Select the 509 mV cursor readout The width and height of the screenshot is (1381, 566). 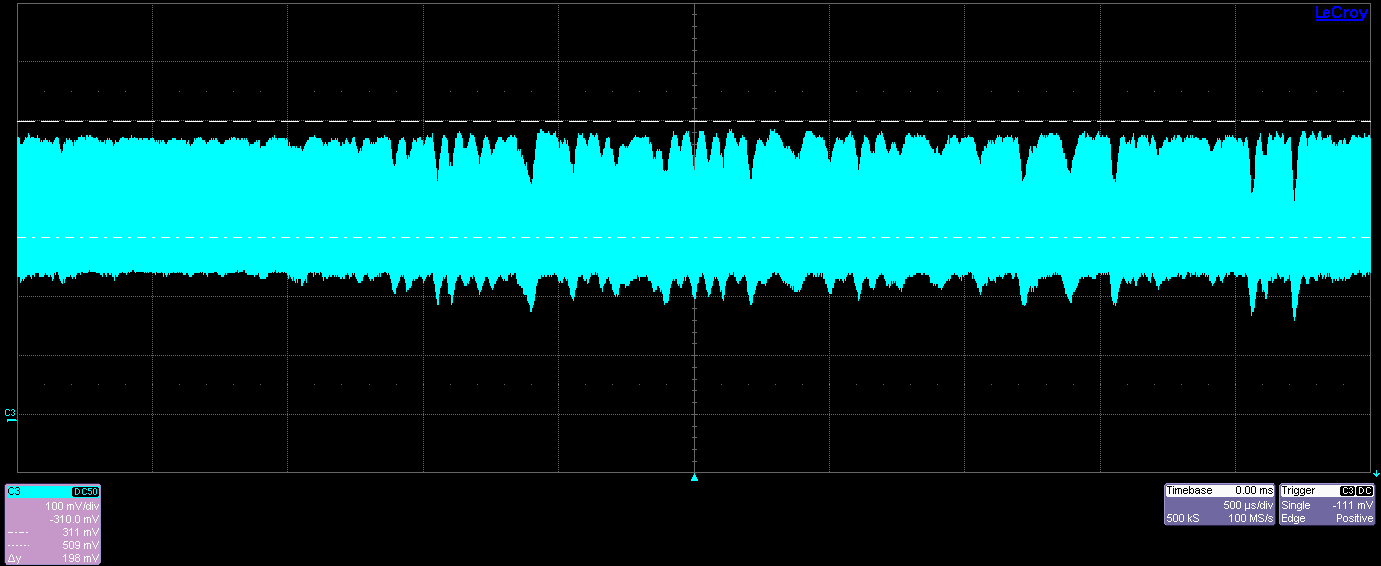(82, 546)
